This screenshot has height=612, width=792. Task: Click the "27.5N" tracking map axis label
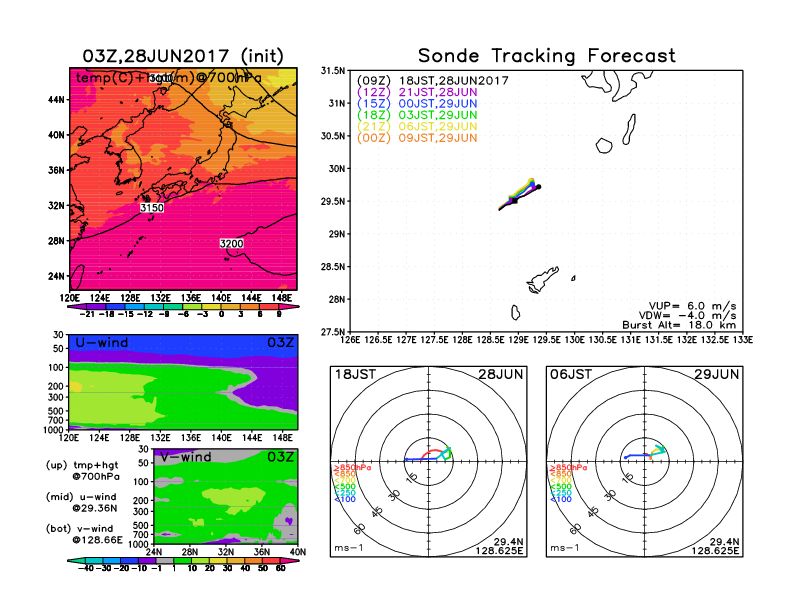pos(333,332)
